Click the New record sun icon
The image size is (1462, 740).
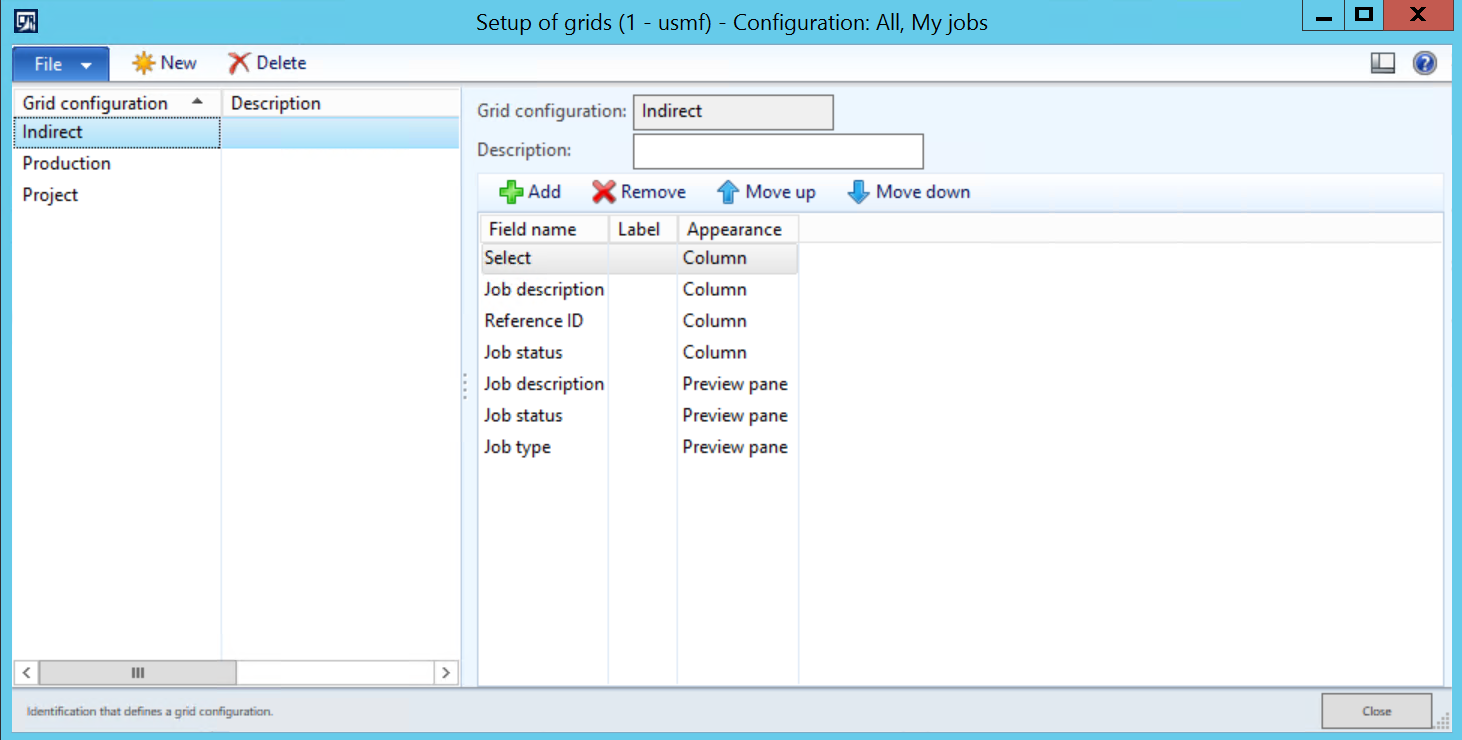(144, 63)
